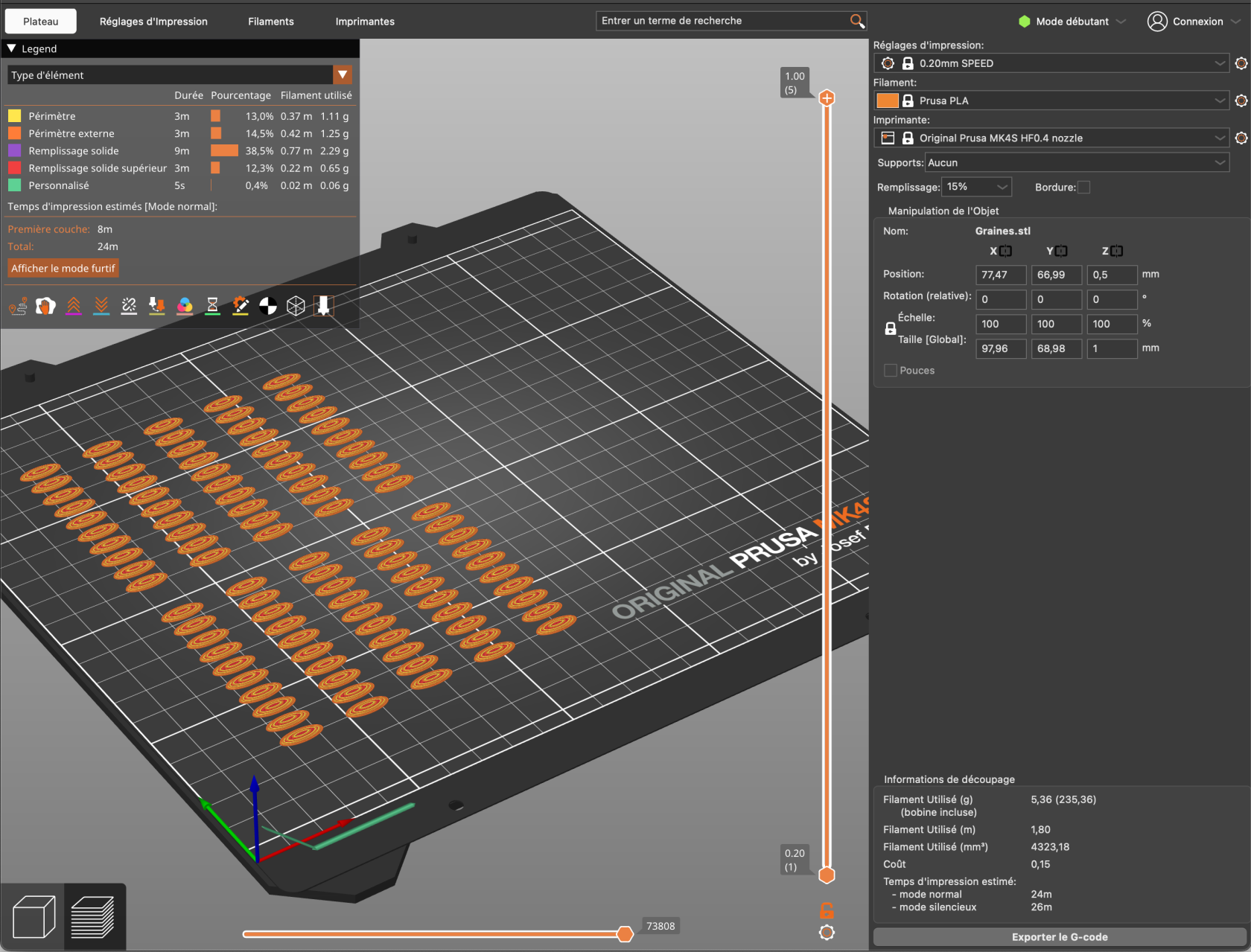The height and width of the screenshot is (952, 1251).
Task: Open the 0.20mm SPEED print settings dropdown
Action: pos(1051,63)
